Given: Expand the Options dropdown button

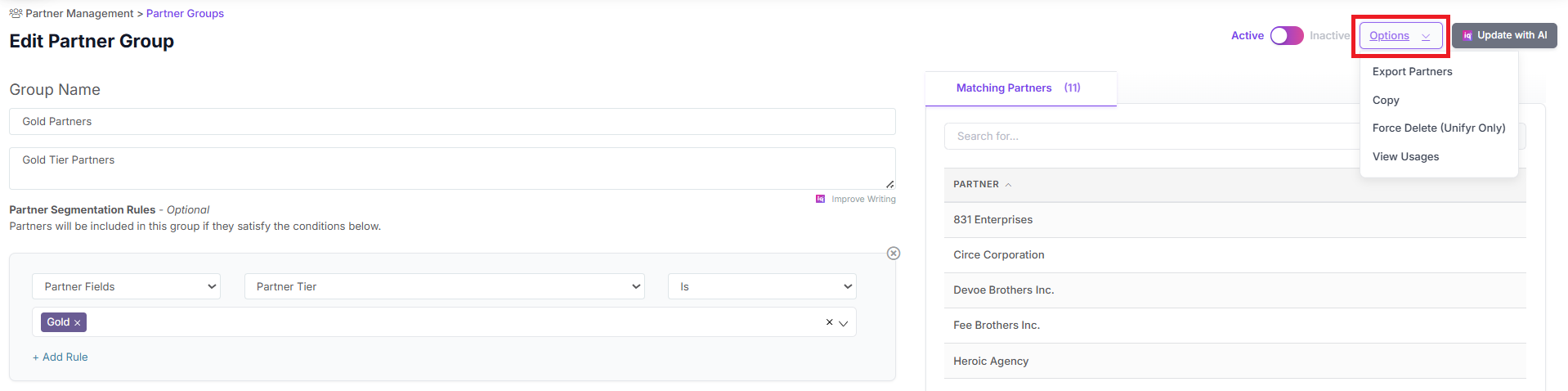Looking at the screenshot, I should (1400, 36).
